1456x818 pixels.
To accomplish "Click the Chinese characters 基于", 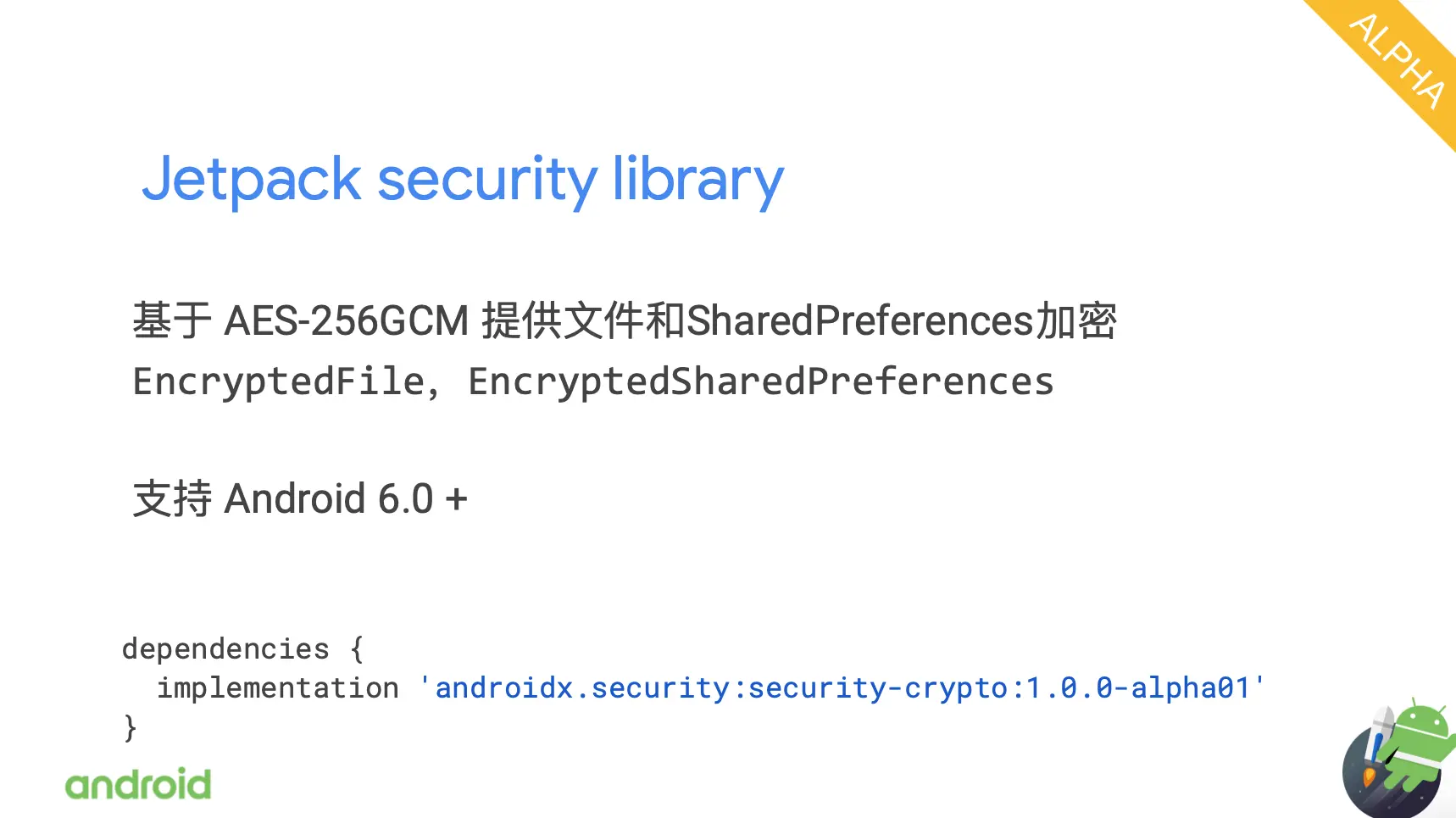I will click(x=172, y=321).
